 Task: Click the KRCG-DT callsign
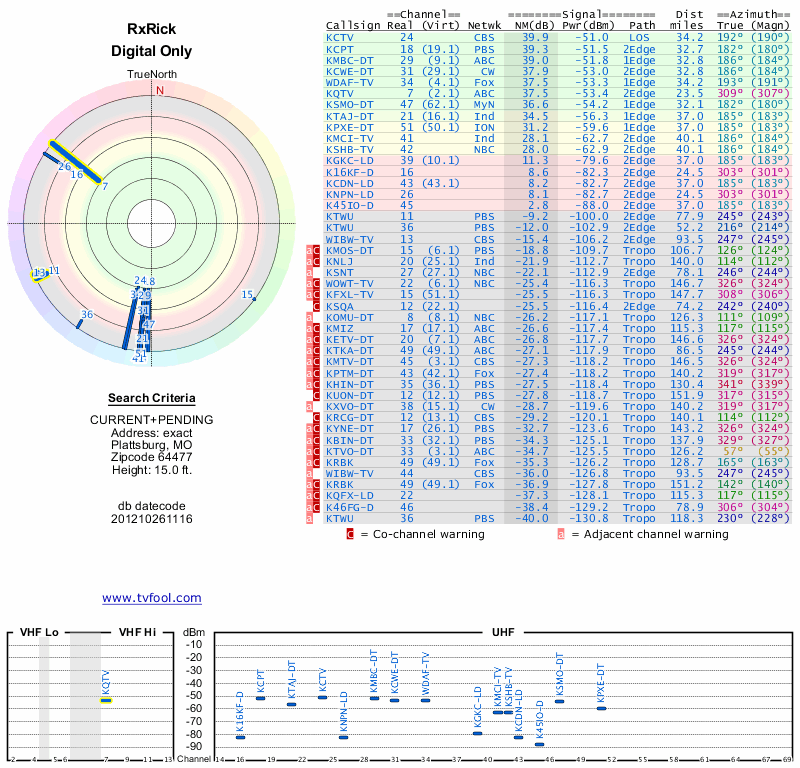(x=350, y=417)
